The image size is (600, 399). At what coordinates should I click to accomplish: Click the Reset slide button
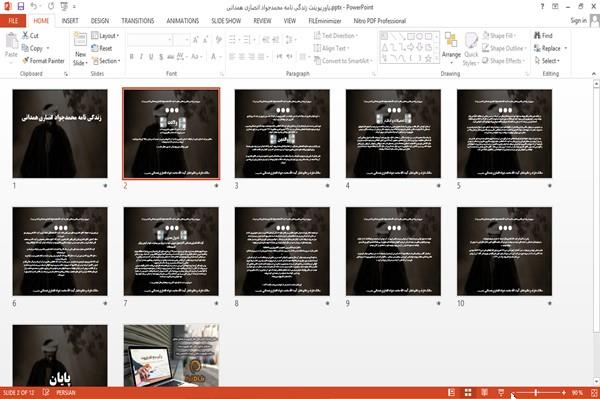102,48
